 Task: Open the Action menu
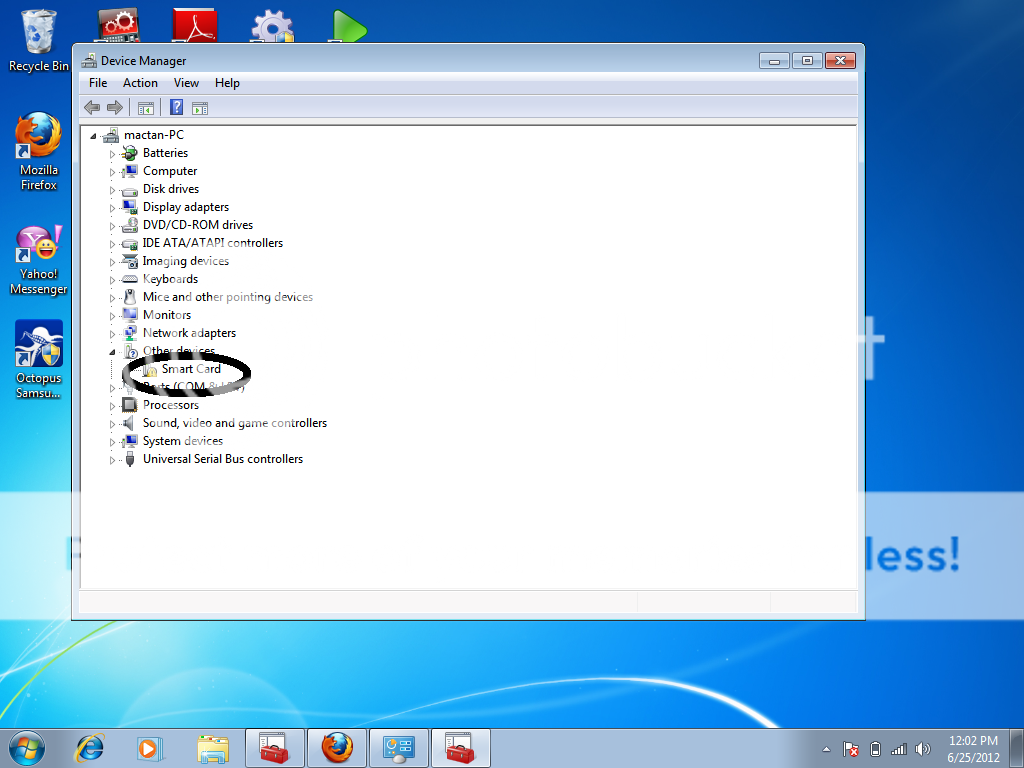[140, 83]
